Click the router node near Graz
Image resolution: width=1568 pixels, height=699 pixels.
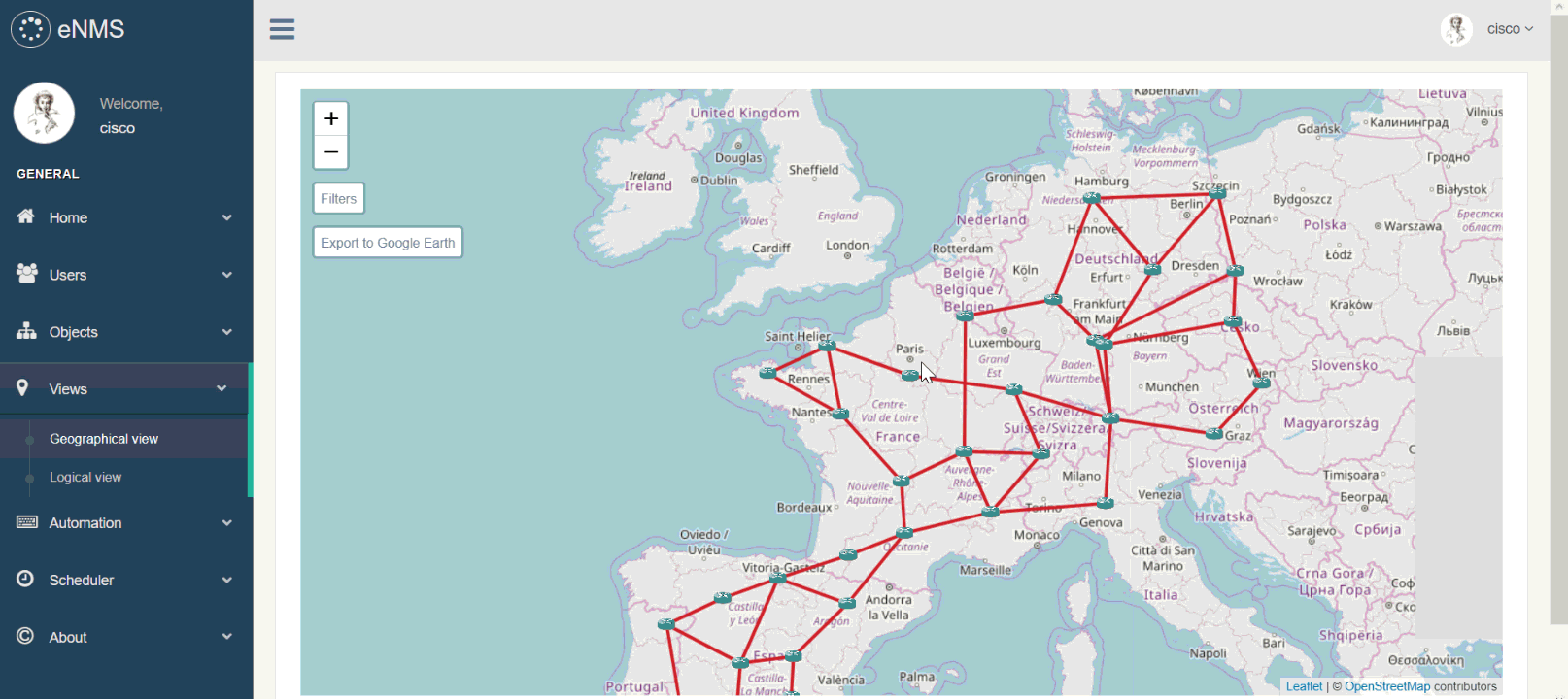coord(1214,434)
